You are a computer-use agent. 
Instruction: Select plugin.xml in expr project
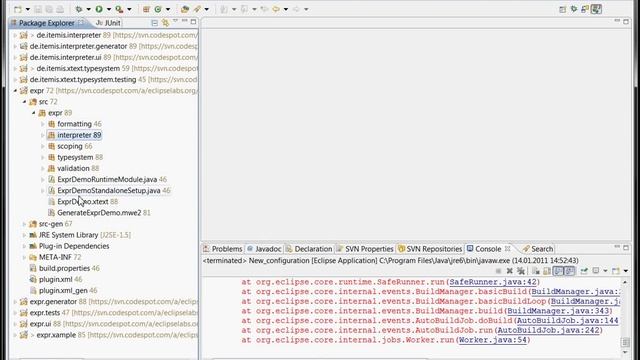click(56, 279)
